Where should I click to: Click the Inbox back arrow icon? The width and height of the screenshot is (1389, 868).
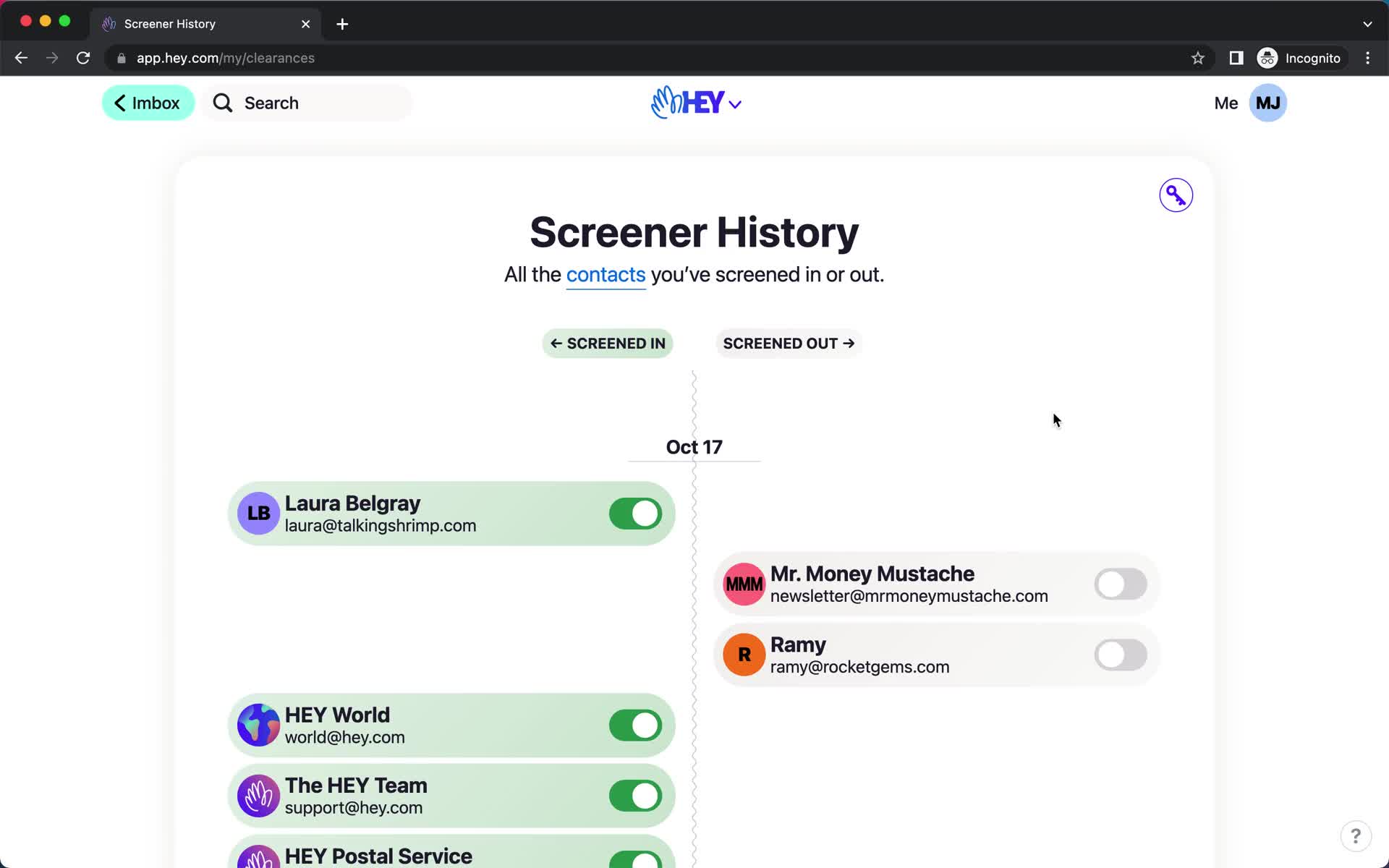(120, 102)
